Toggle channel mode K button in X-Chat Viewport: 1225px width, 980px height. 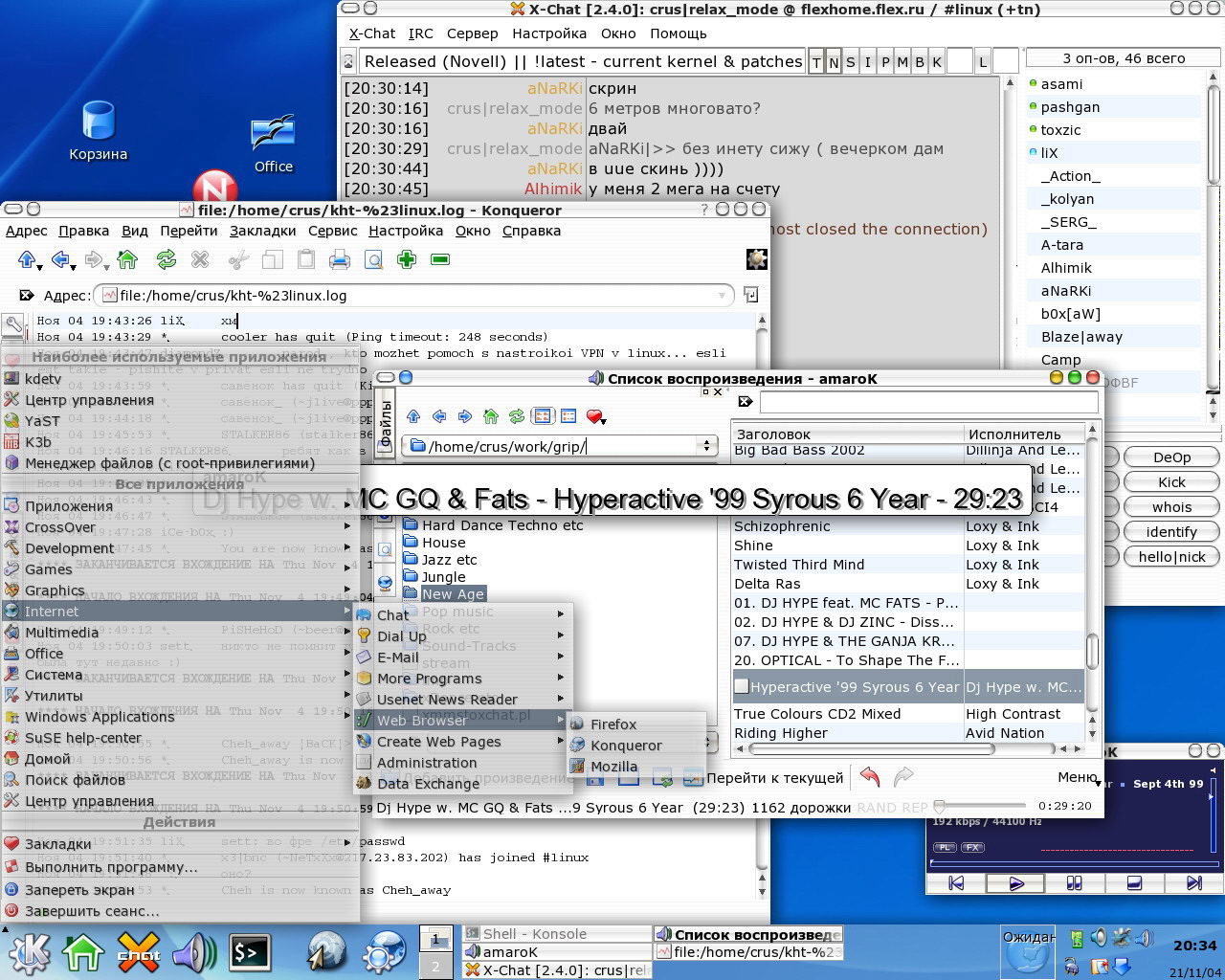coord(937,62)
